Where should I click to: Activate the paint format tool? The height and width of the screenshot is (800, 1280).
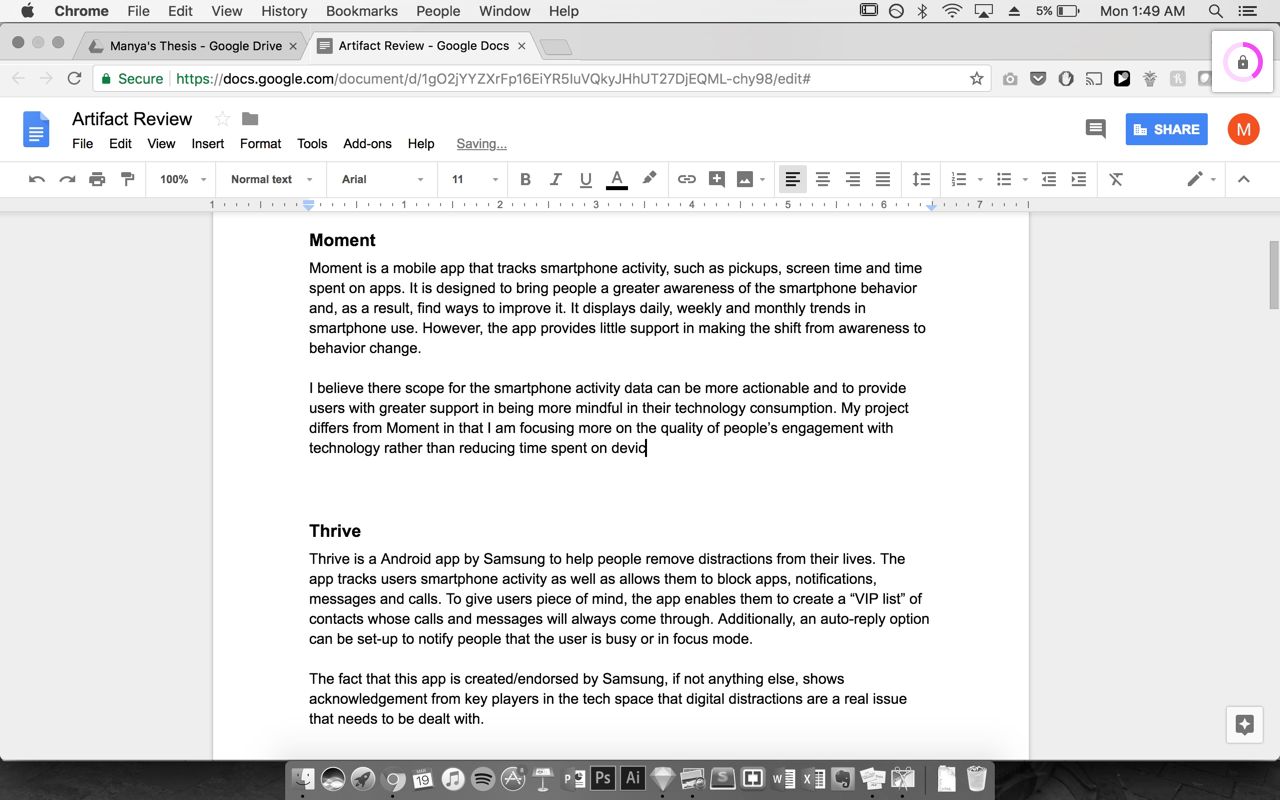127,179
